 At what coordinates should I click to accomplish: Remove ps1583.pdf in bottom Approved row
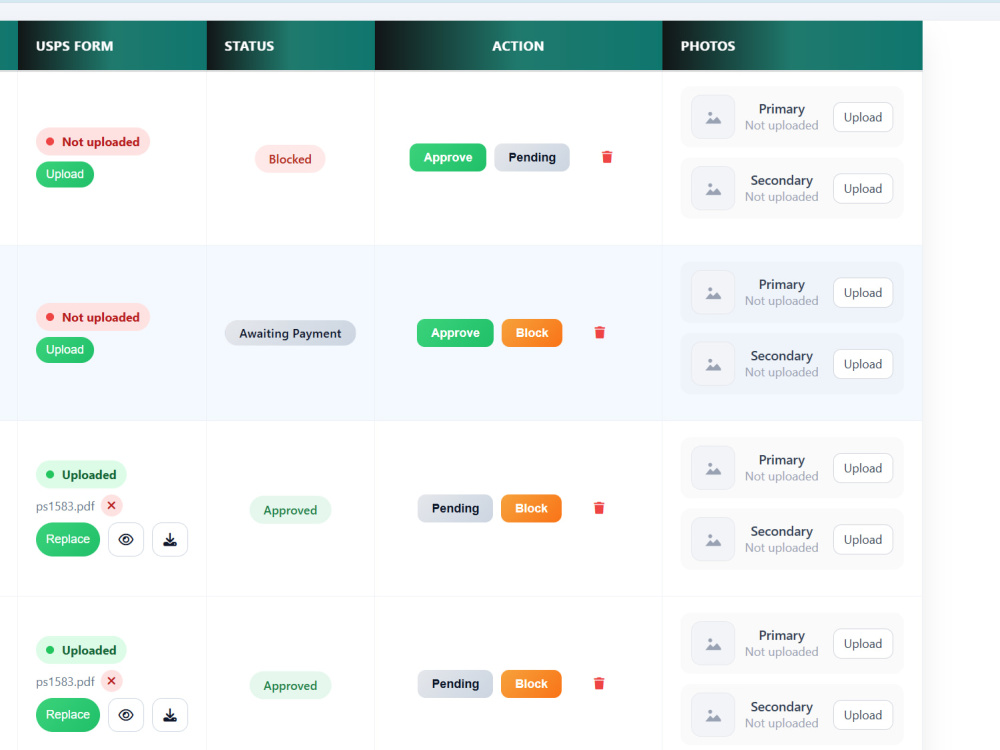(112, 680)
